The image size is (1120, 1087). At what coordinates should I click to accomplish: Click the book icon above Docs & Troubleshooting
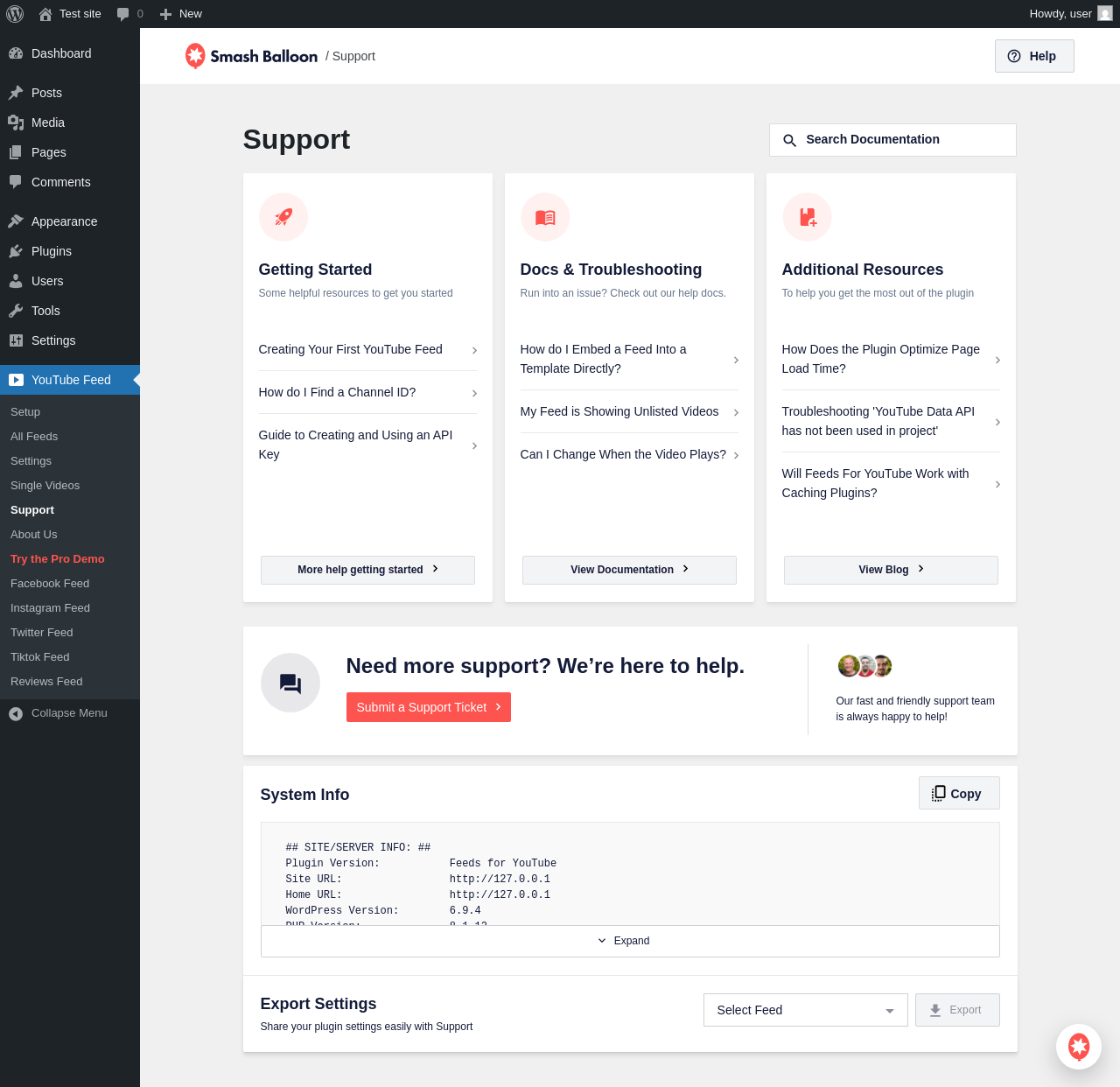(545, 217)
